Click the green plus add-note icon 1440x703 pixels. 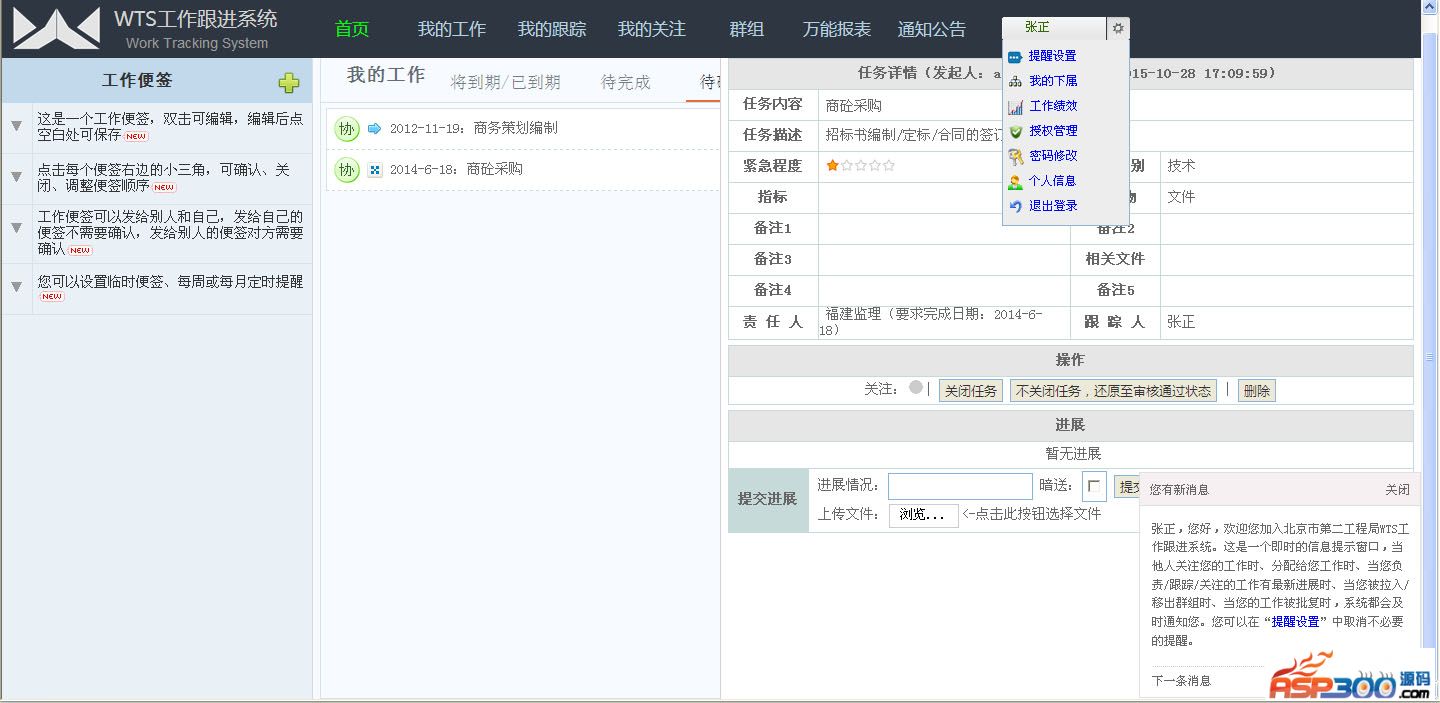[289, 83]
